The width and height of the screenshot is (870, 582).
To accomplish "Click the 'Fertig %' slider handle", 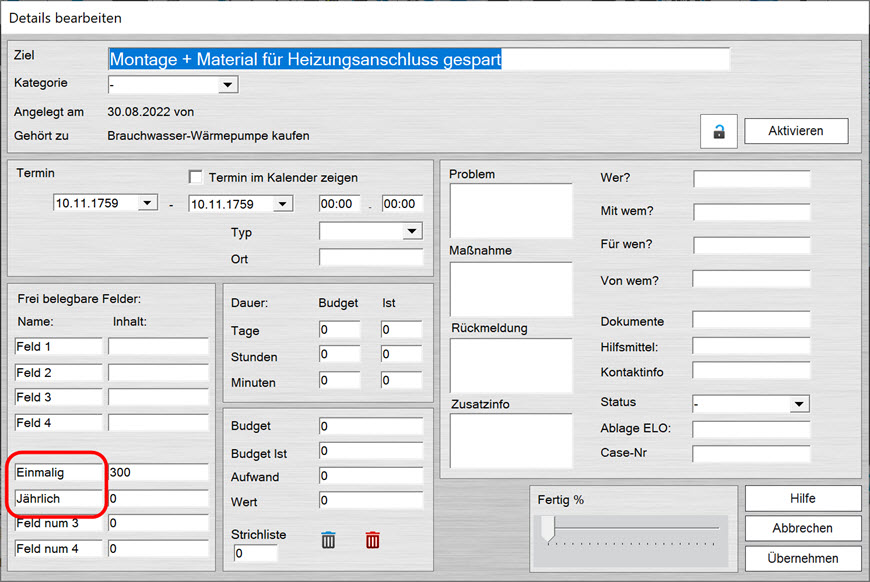I will pyautogui.click(x=547, y=528).
